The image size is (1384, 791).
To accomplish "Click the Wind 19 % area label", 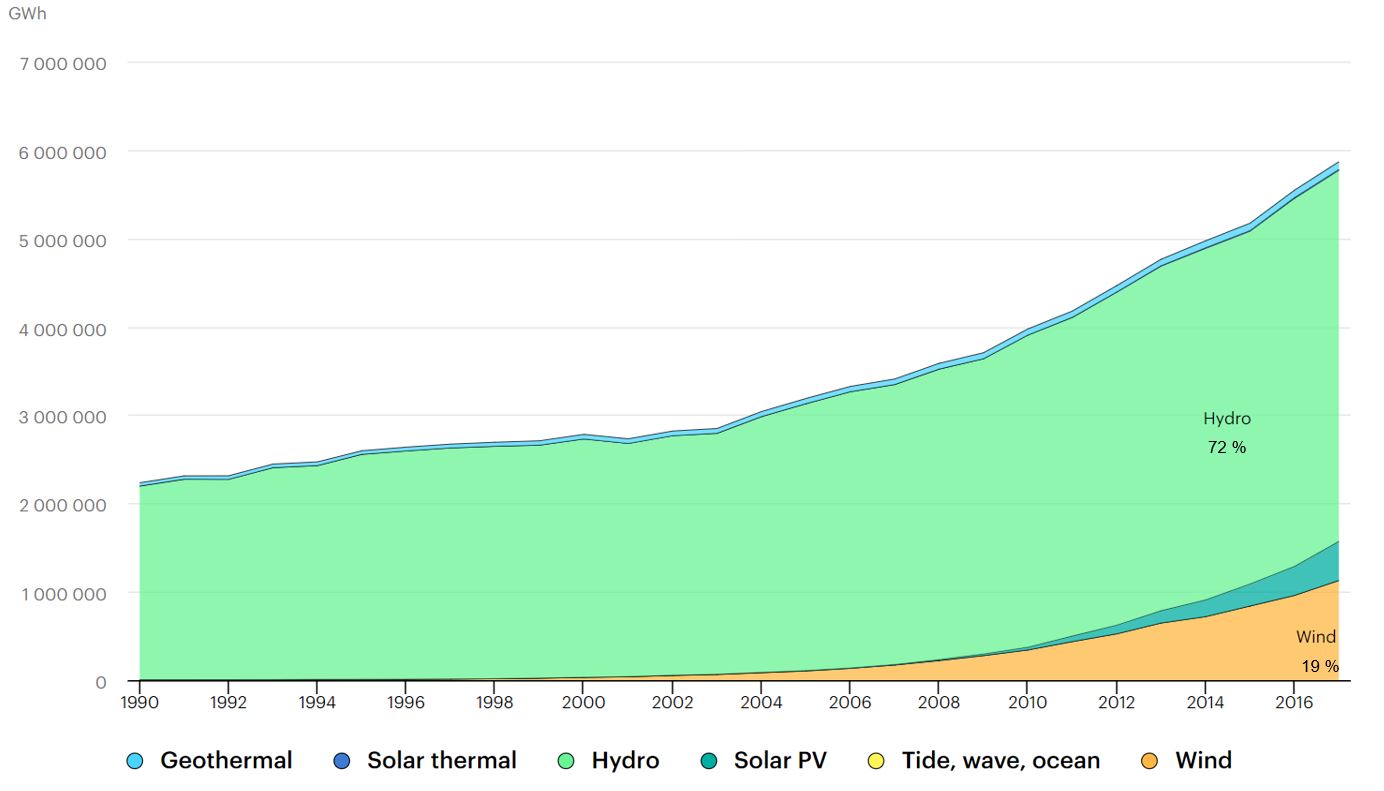I will click(1317, 651).
